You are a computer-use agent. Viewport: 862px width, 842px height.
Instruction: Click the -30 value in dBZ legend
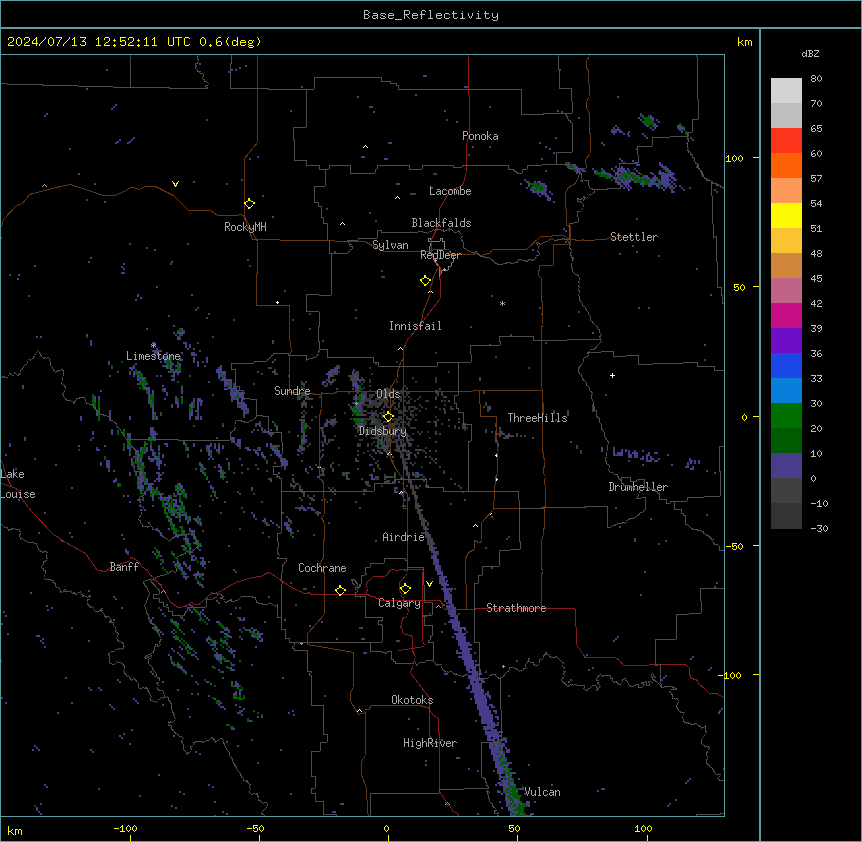(x=819, y=529)
